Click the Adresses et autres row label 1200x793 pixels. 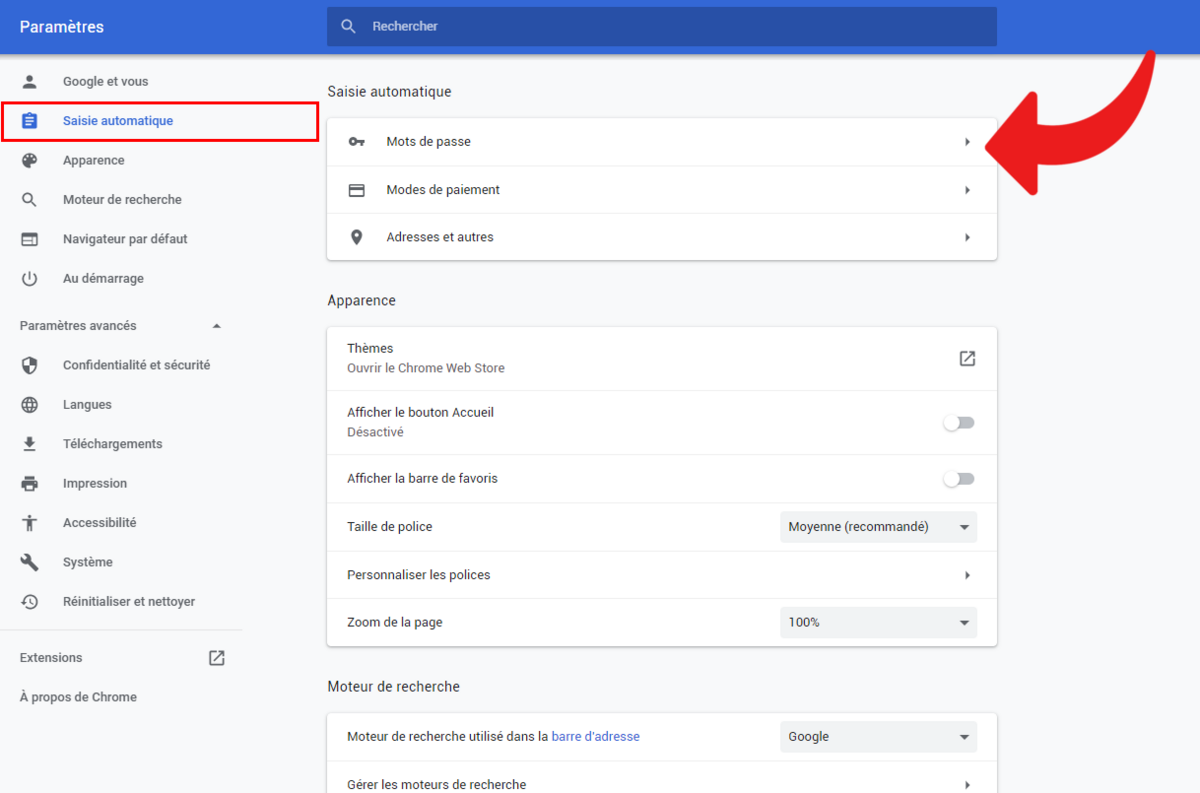(x=440, y=238)
